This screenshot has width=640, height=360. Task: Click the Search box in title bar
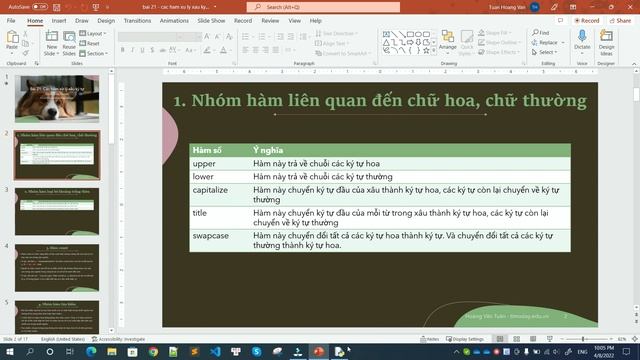pyautogui.click(x=323, y=7)
